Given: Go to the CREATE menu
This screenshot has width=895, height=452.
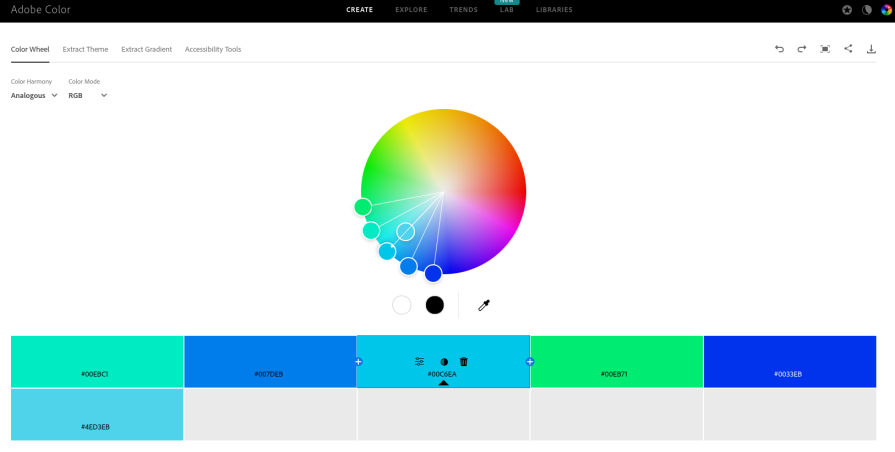Looking at the screenshot, I should (360, 10).
